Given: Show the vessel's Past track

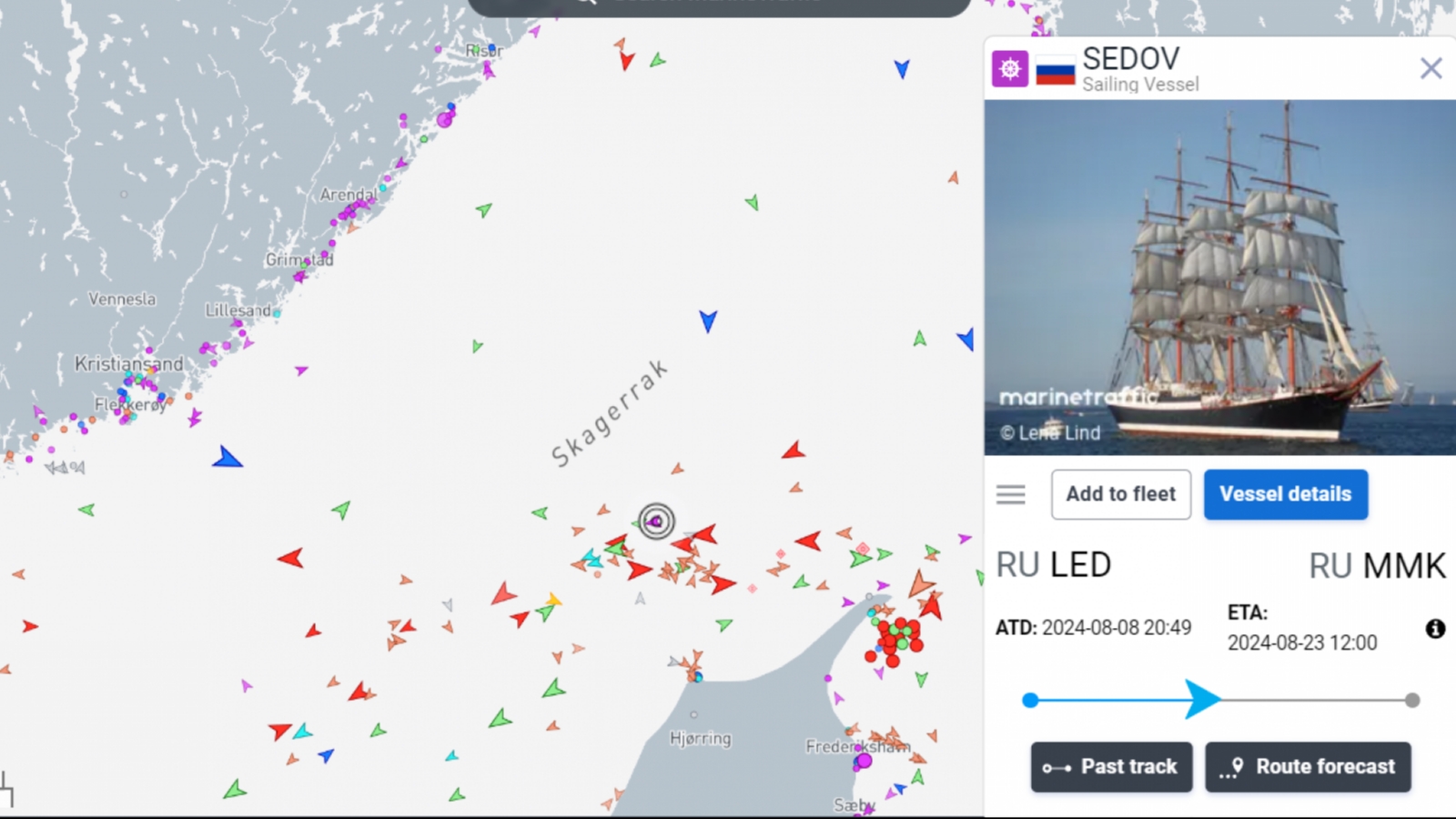Looking at the screenshot, I should click(x=1111, y=767).
